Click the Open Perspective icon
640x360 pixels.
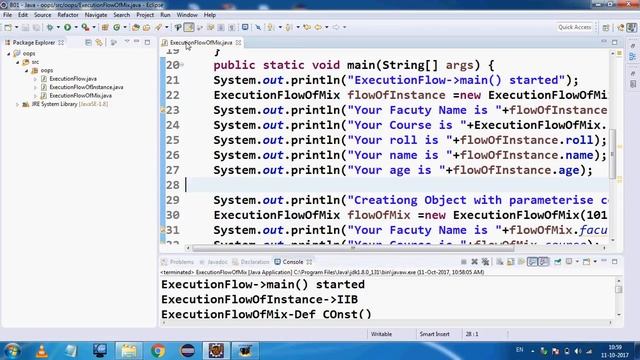[x=606, y=27]
